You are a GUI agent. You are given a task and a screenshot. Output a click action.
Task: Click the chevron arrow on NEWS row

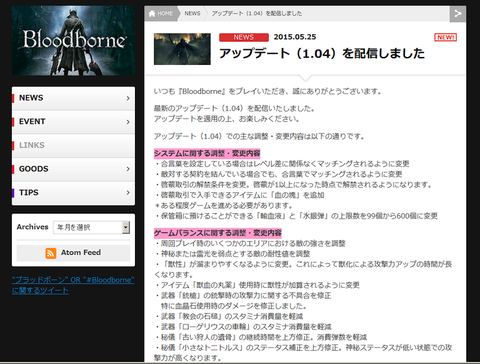click(128, 98)
